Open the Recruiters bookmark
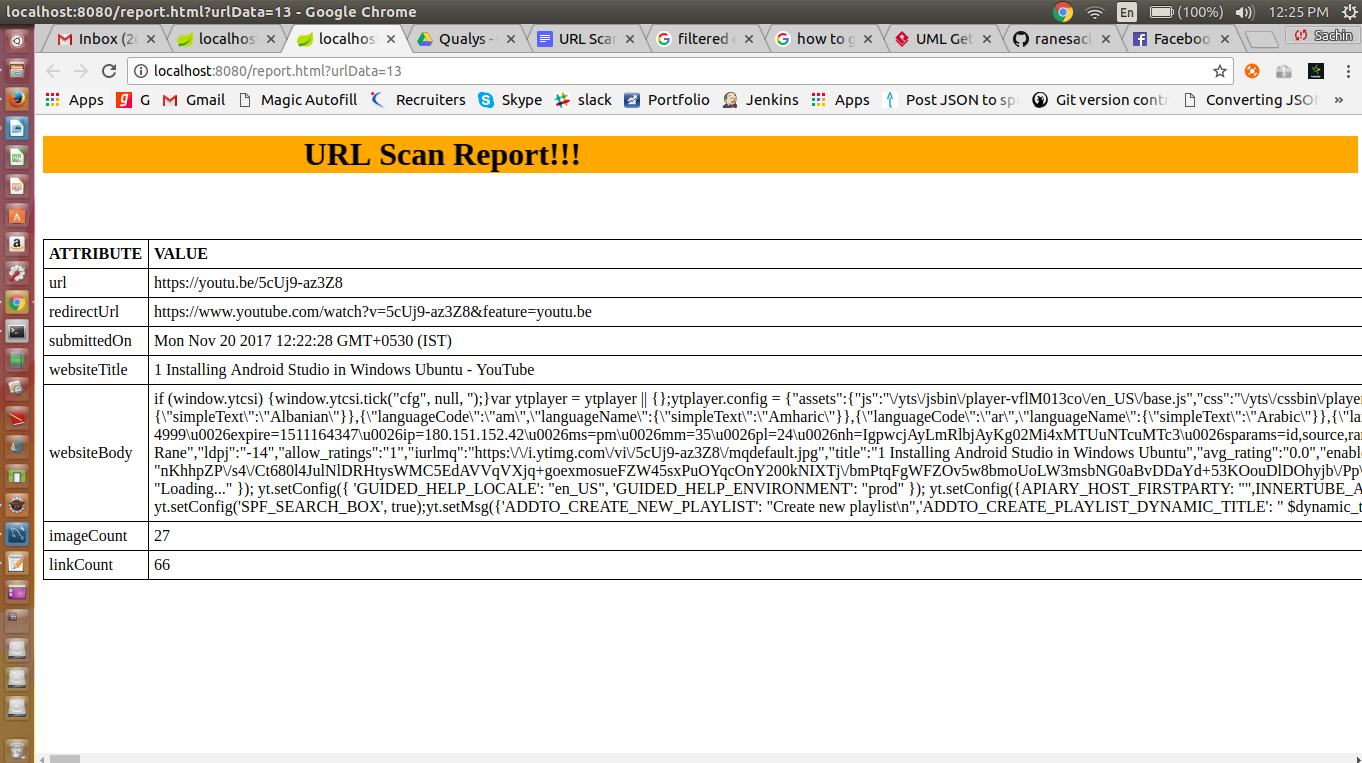Viewport: 1362px width, 763px height. coord(418,100)
